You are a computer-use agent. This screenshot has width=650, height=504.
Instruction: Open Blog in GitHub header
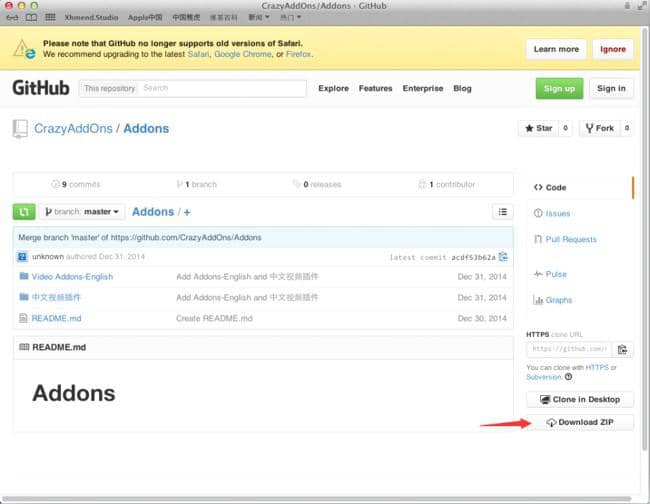[462, 88]
